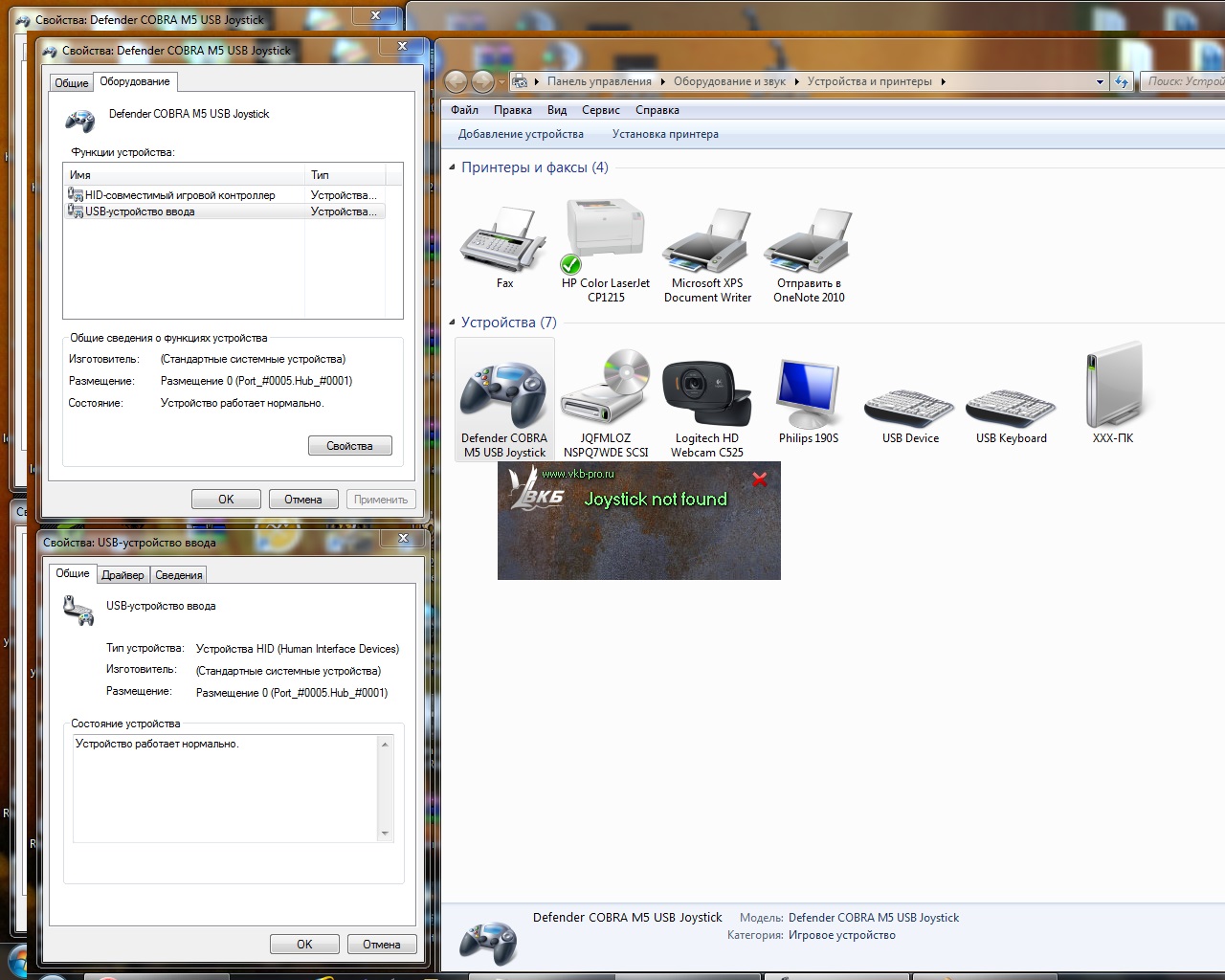This screenshot has height=980, width=1225.
Task: Open the Вид menu
Action: 557,110
